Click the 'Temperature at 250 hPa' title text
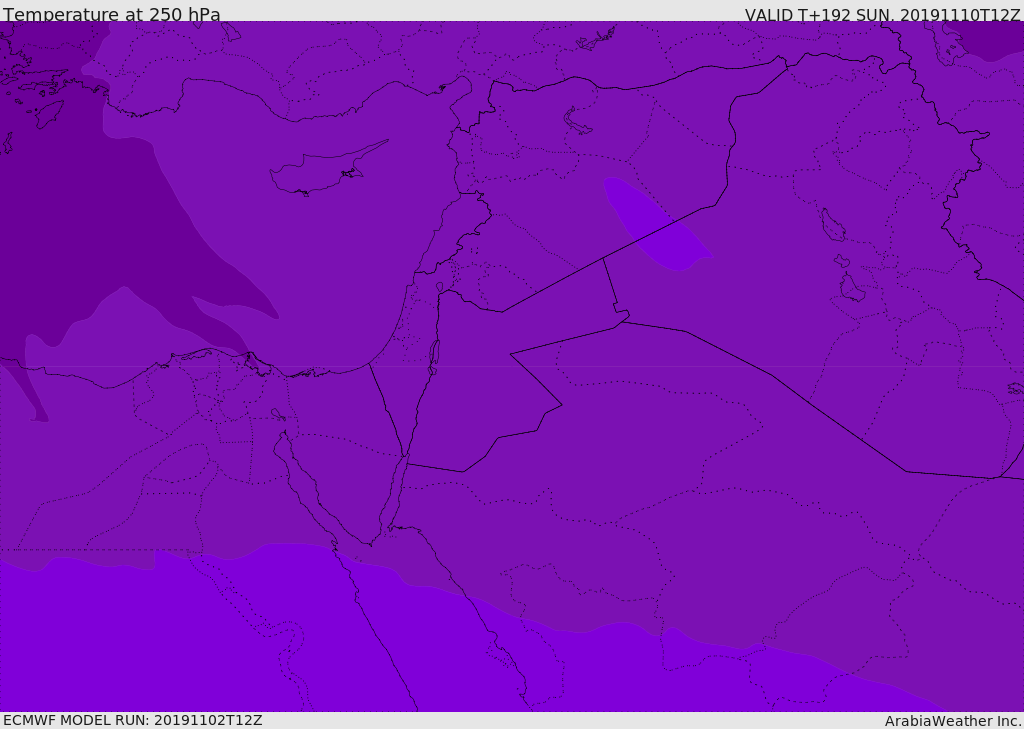Image resolution: width=1024 pixels, height=729 pixels. pyautogui.click(x=112, y=14)
